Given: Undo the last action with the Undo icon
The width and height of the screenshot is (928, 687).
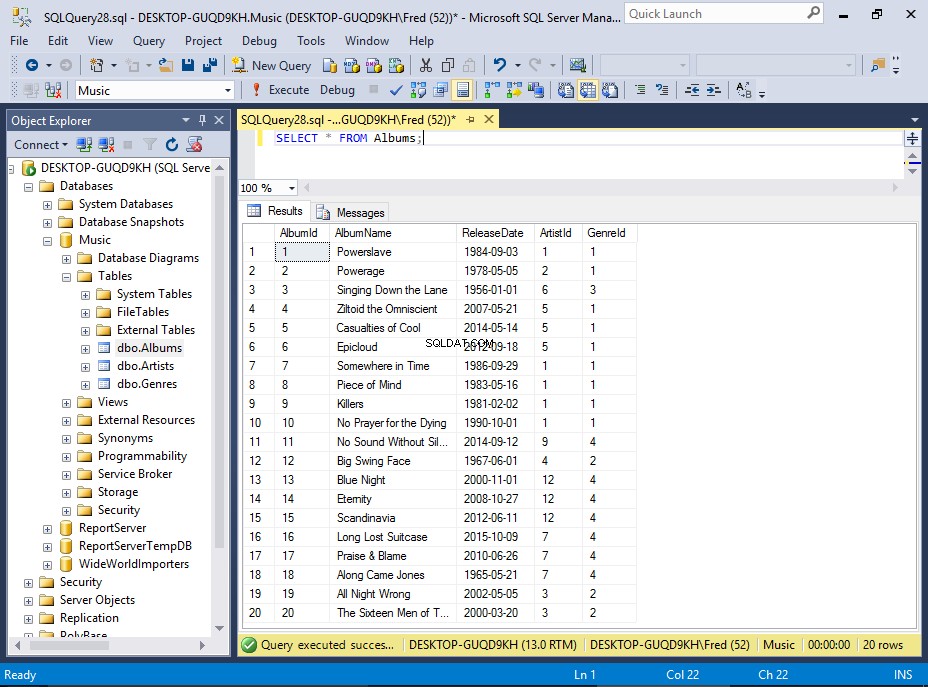Looking at the screenshot, I should 500,65.
